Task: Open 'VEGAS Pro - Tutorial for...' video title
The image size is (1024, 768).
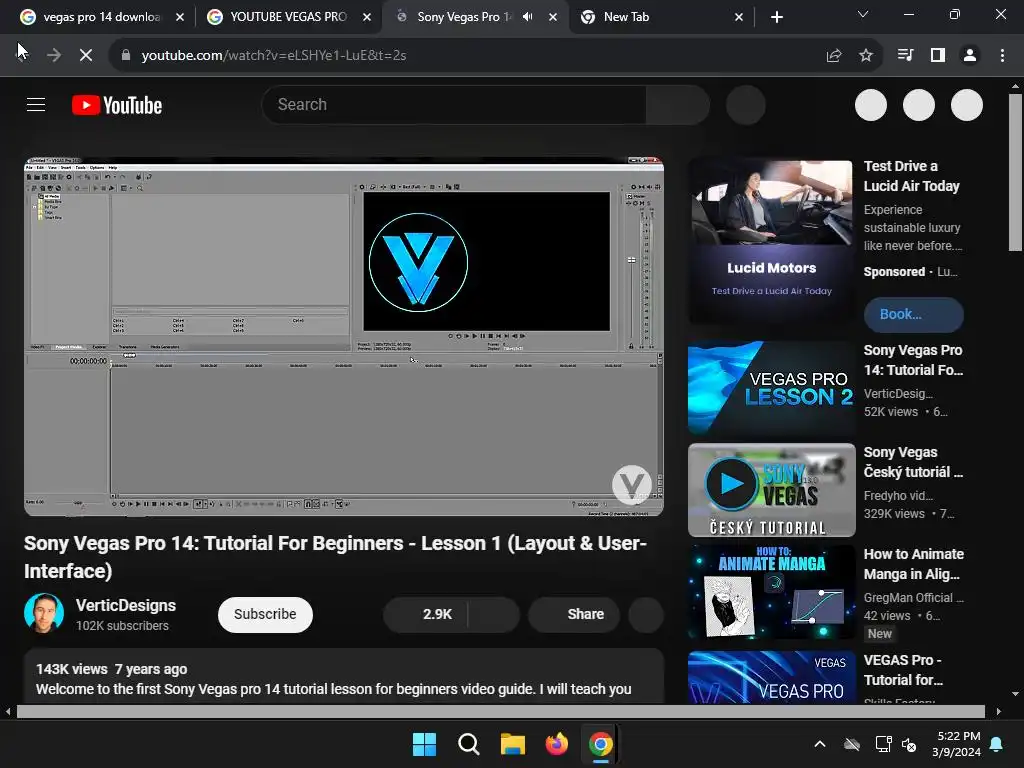Action: coord(903,670)
